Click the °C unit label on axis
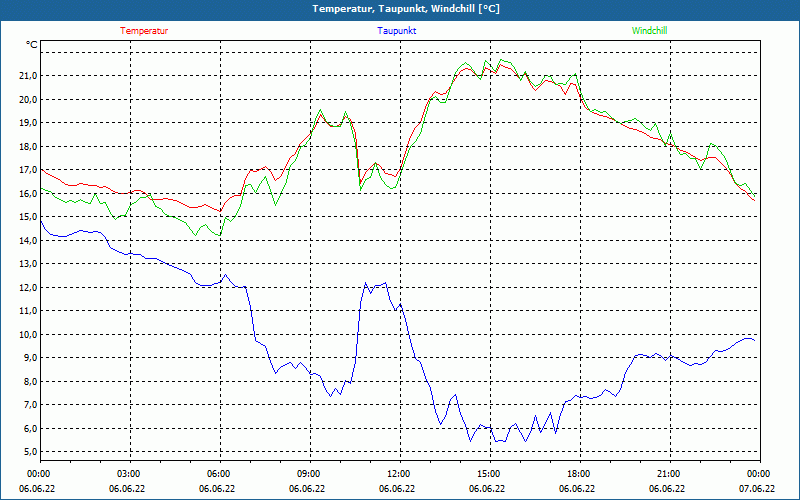This screenshot has width=800, height=500. (32, 45)
